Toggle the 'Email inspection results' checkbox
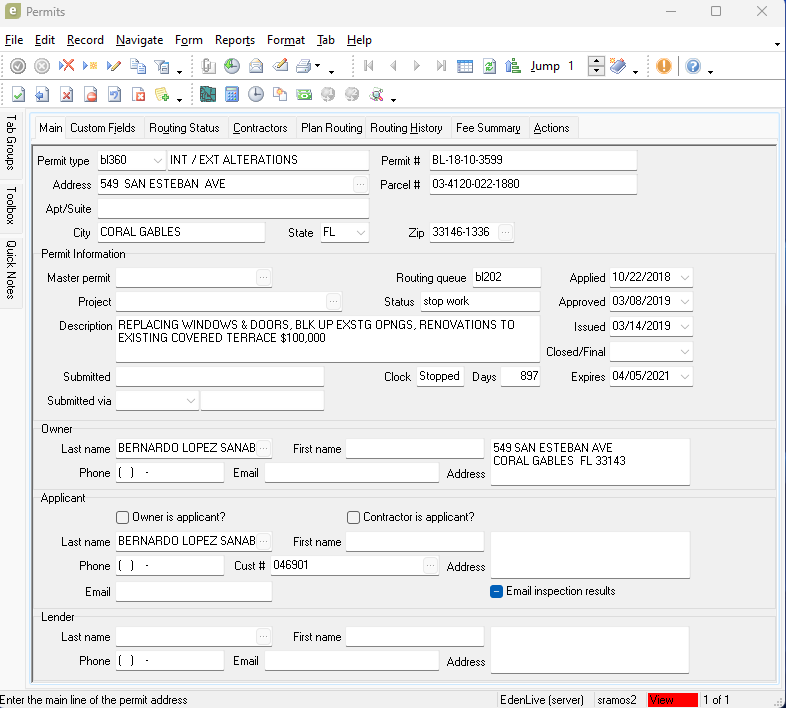The width and height of the screenshot is (786, 708). [x=496, y=591]
